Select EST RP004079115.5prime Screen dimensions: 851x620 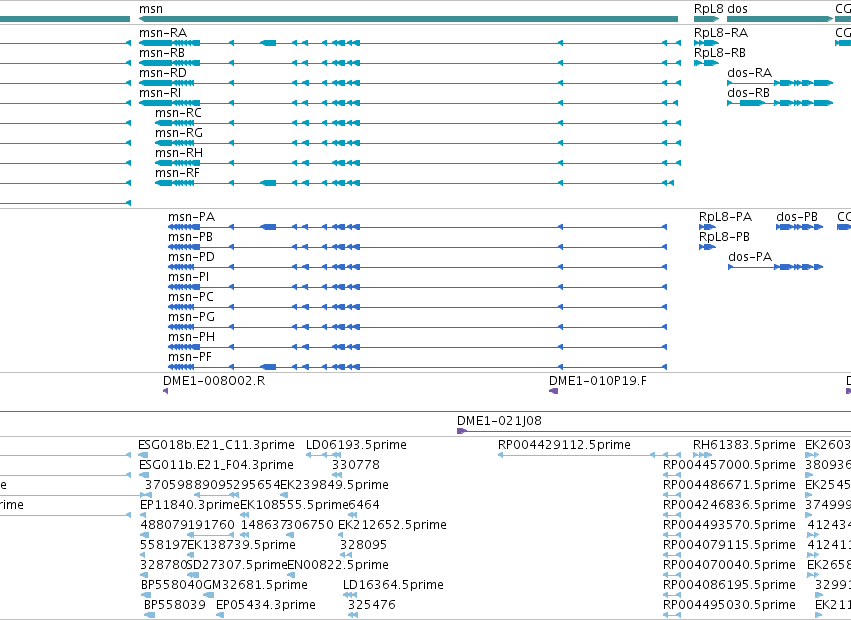729,545
